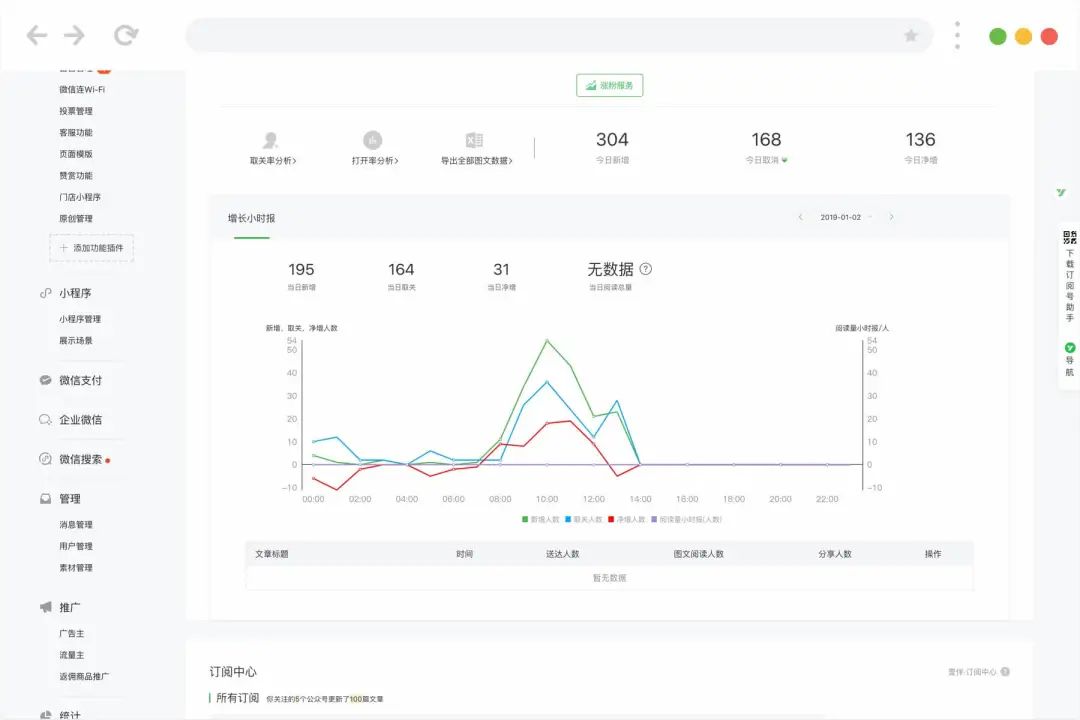The width and height of the screenshot is (1080, 720).
Task: Toggle 净增人数 series in chart legend
Action: click(611, 519)
